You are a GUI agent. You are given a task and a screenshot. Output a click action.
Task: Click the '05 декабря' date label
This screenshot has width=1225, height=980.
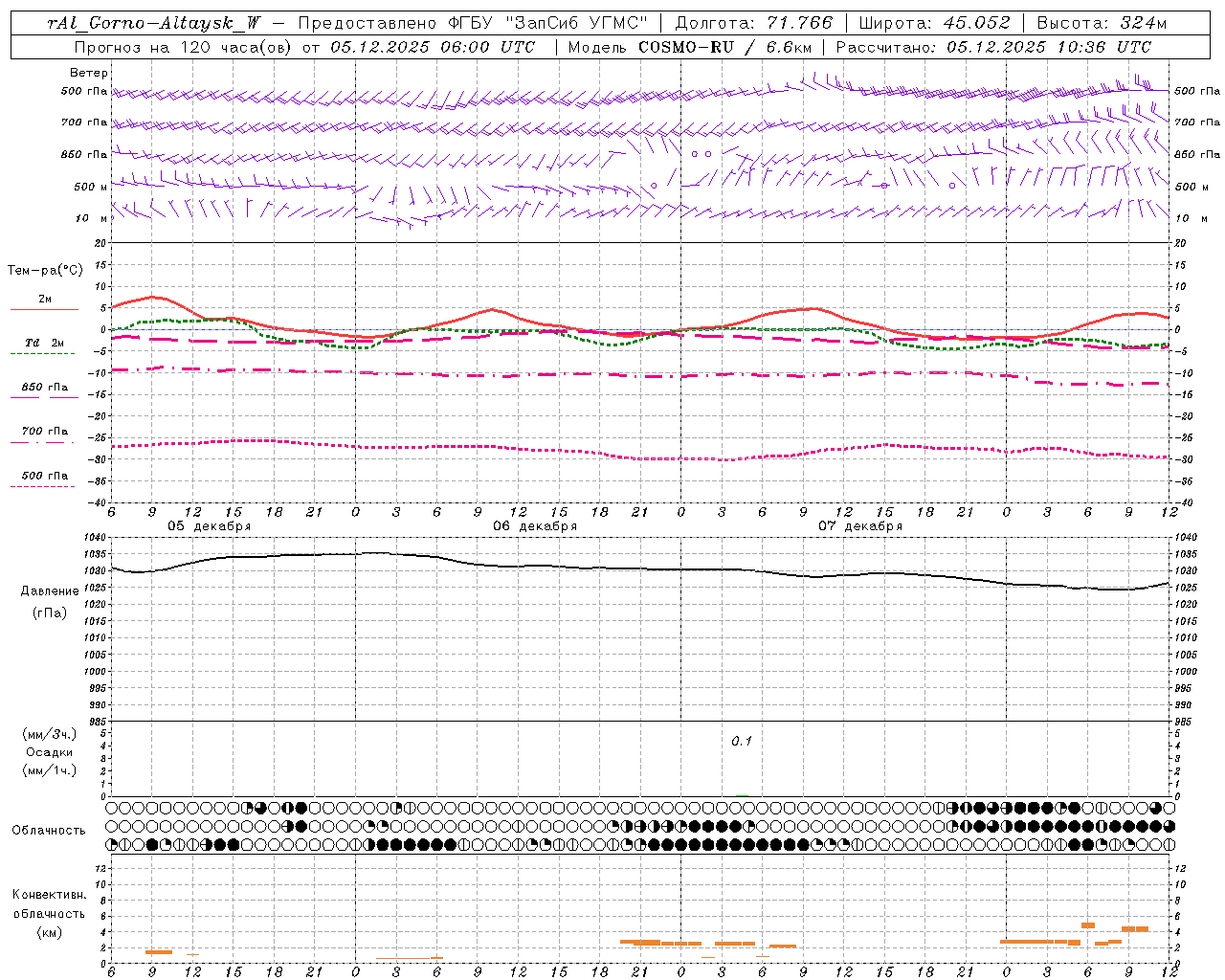click(x=210, y=526)
